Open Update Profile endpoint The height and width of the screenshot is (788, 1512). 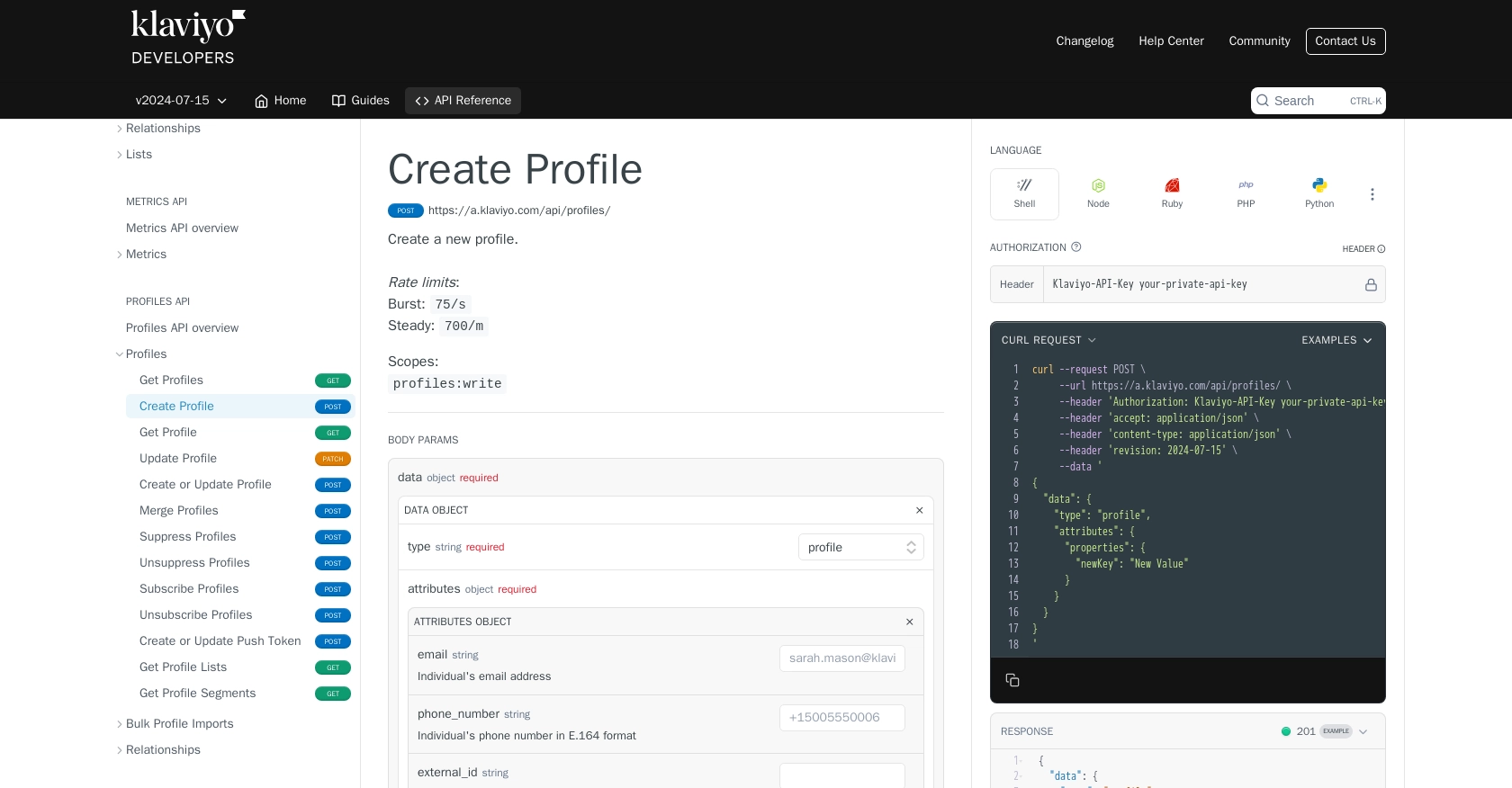pos(241,459)
